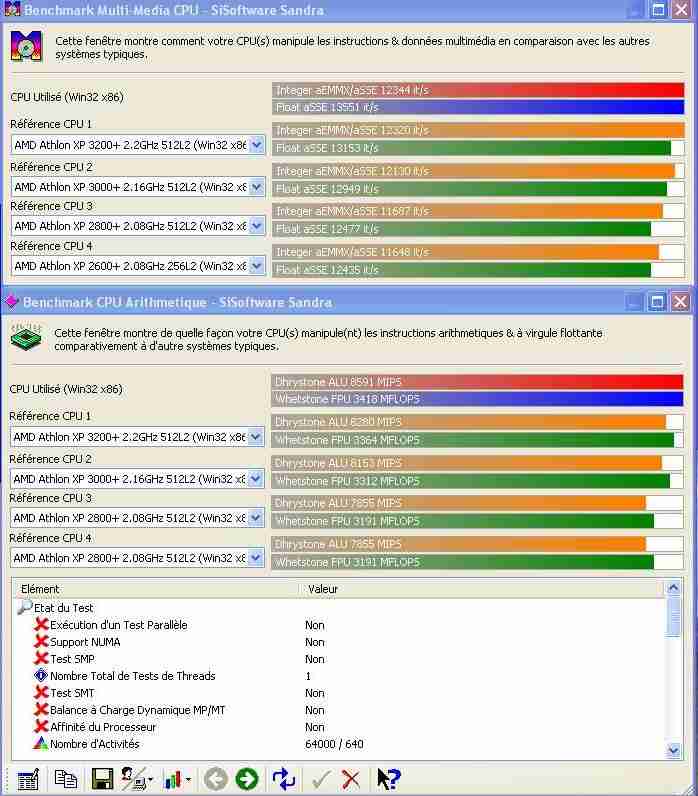The height and width of the screenshot is (796, 698).
Task: Refresh benchmark with the blue arrows icon
Action: [284, 779]
